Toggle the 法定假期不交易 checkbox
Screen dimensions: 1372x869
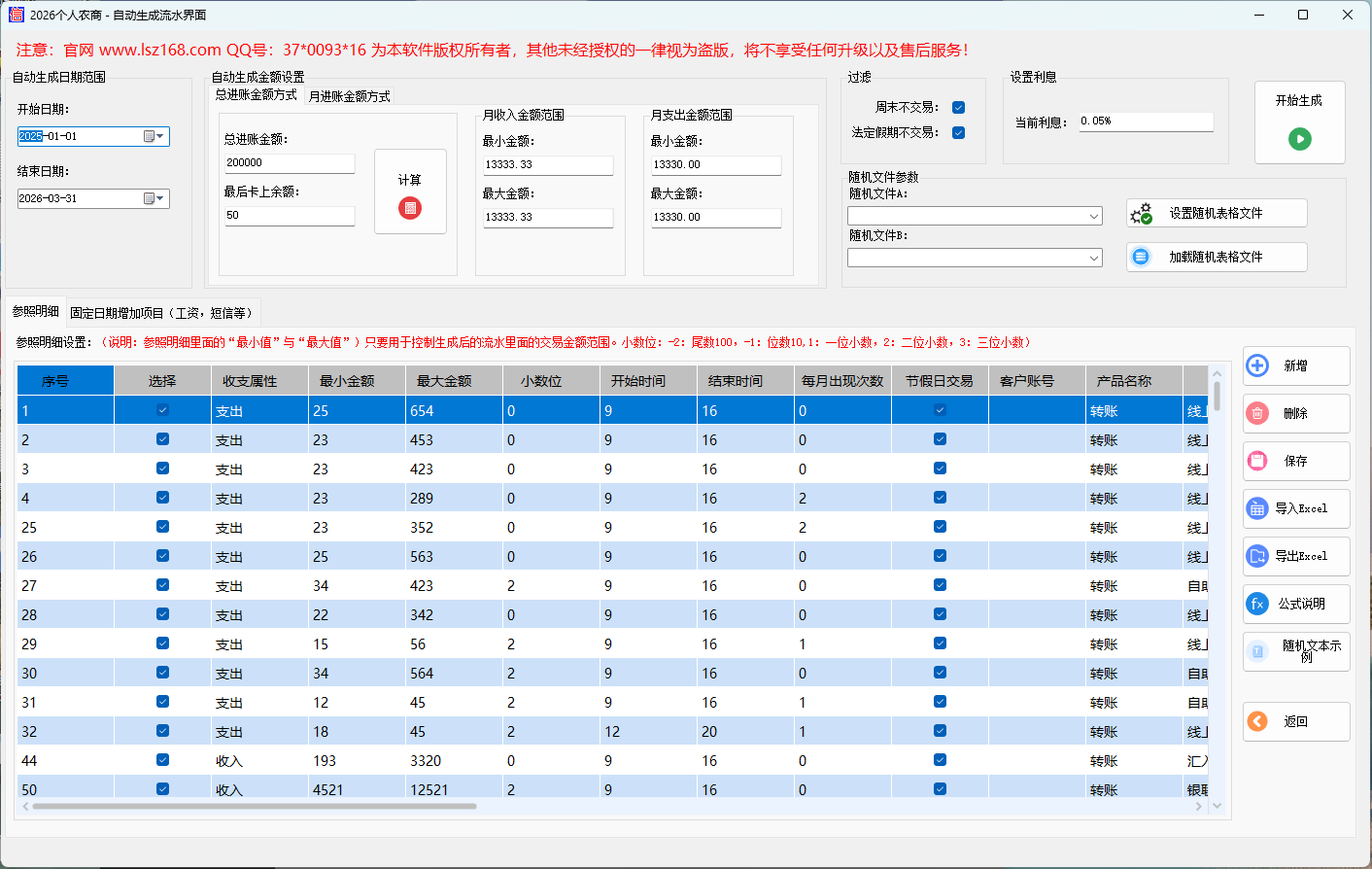(958, 135)
